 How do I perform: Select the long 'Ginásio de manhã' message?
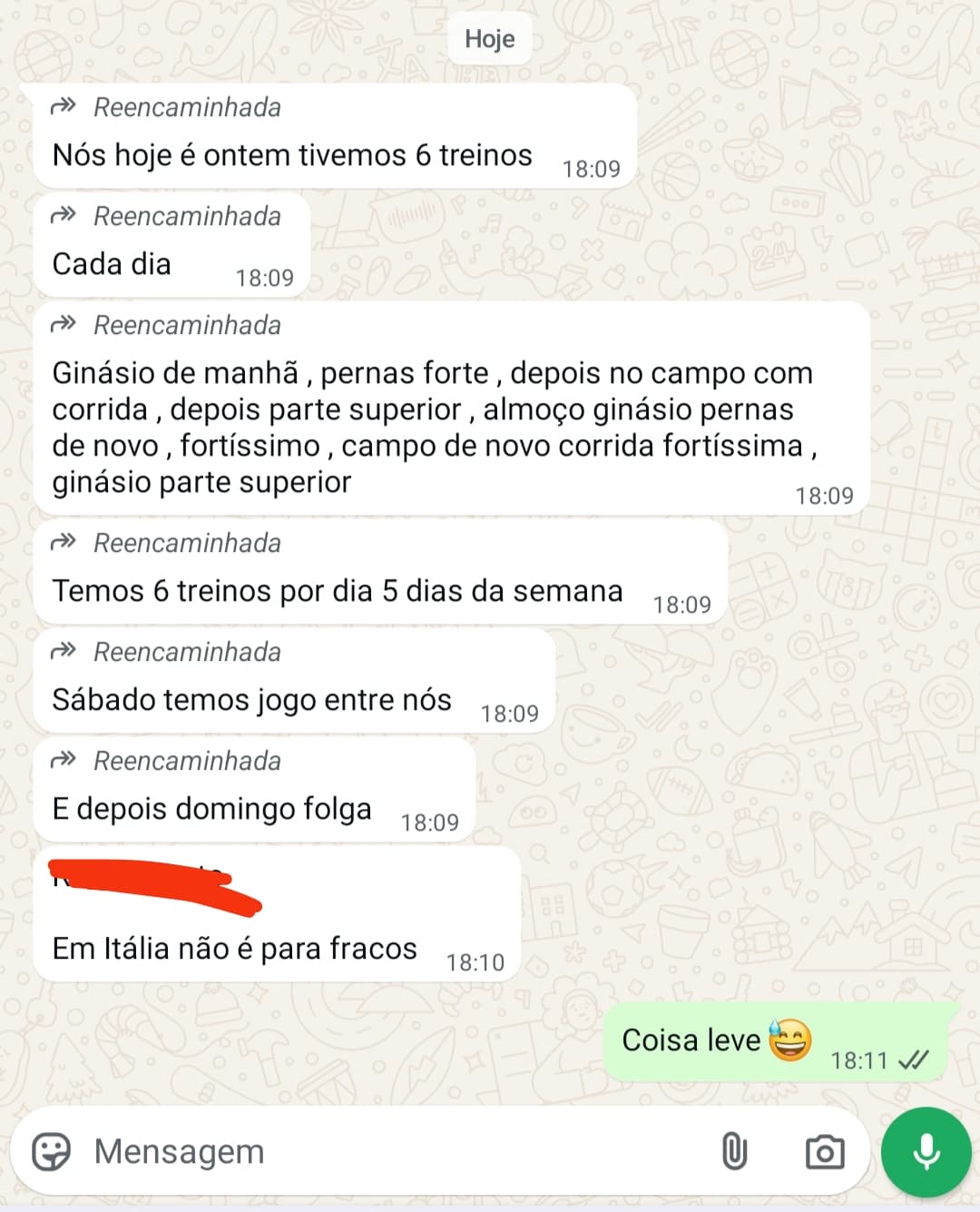(x=451, y=409)
